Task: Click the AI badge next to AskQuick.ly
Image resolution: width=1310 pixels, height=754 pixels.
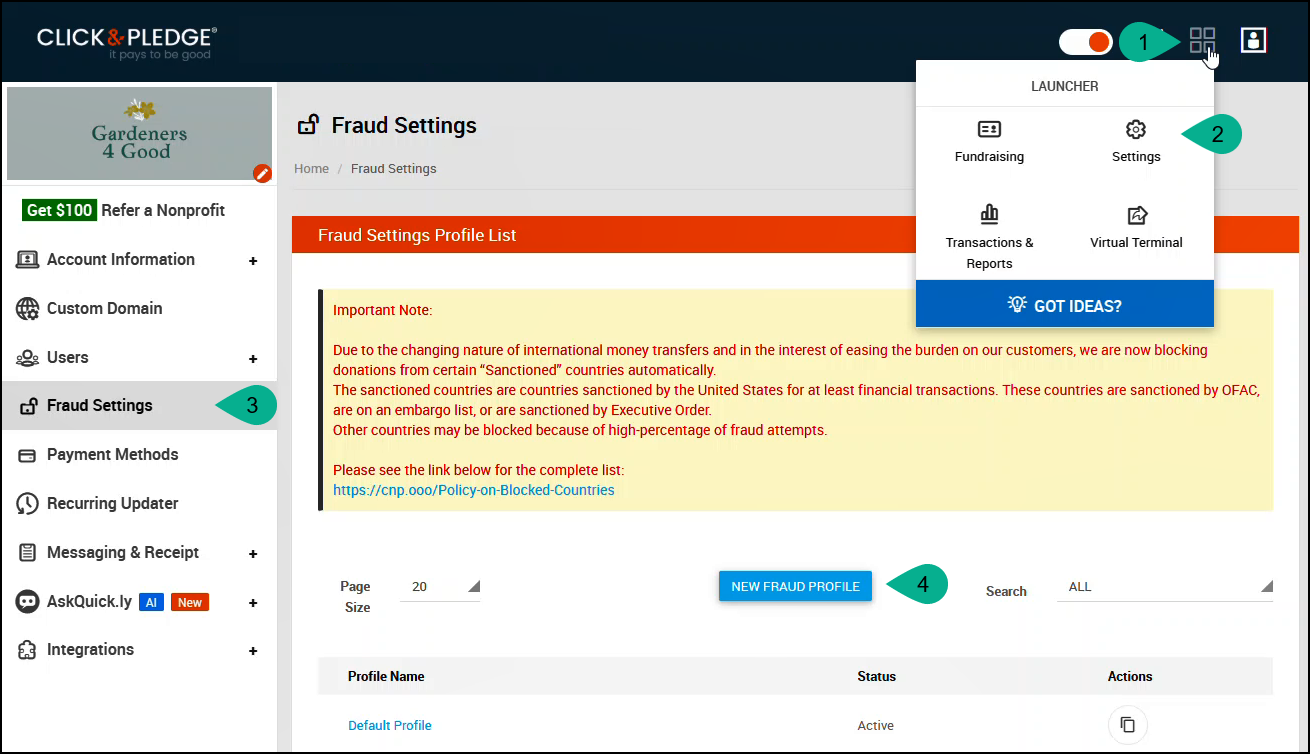Action: point(151,602)
